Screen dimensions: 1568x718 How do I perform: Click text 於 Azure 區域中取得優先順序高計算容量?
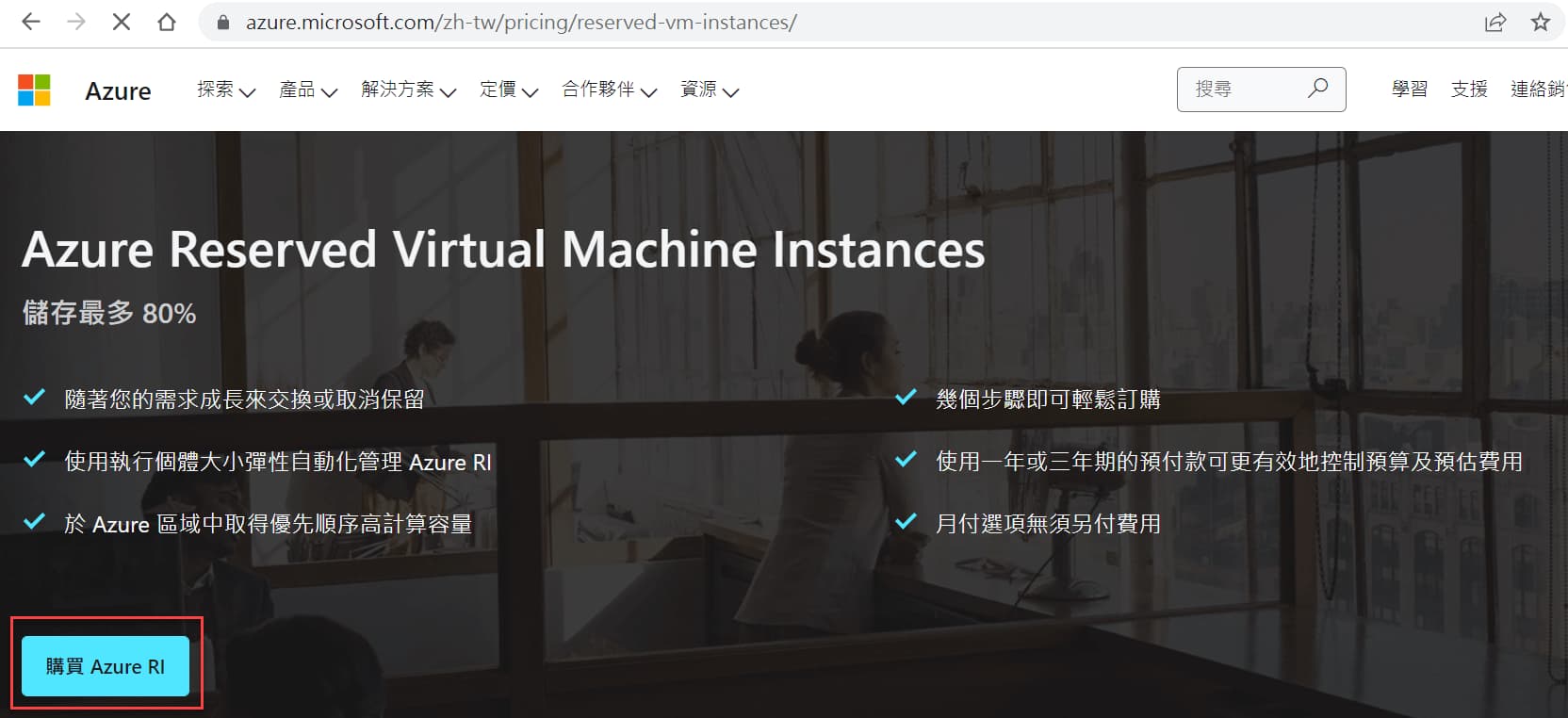269,524
